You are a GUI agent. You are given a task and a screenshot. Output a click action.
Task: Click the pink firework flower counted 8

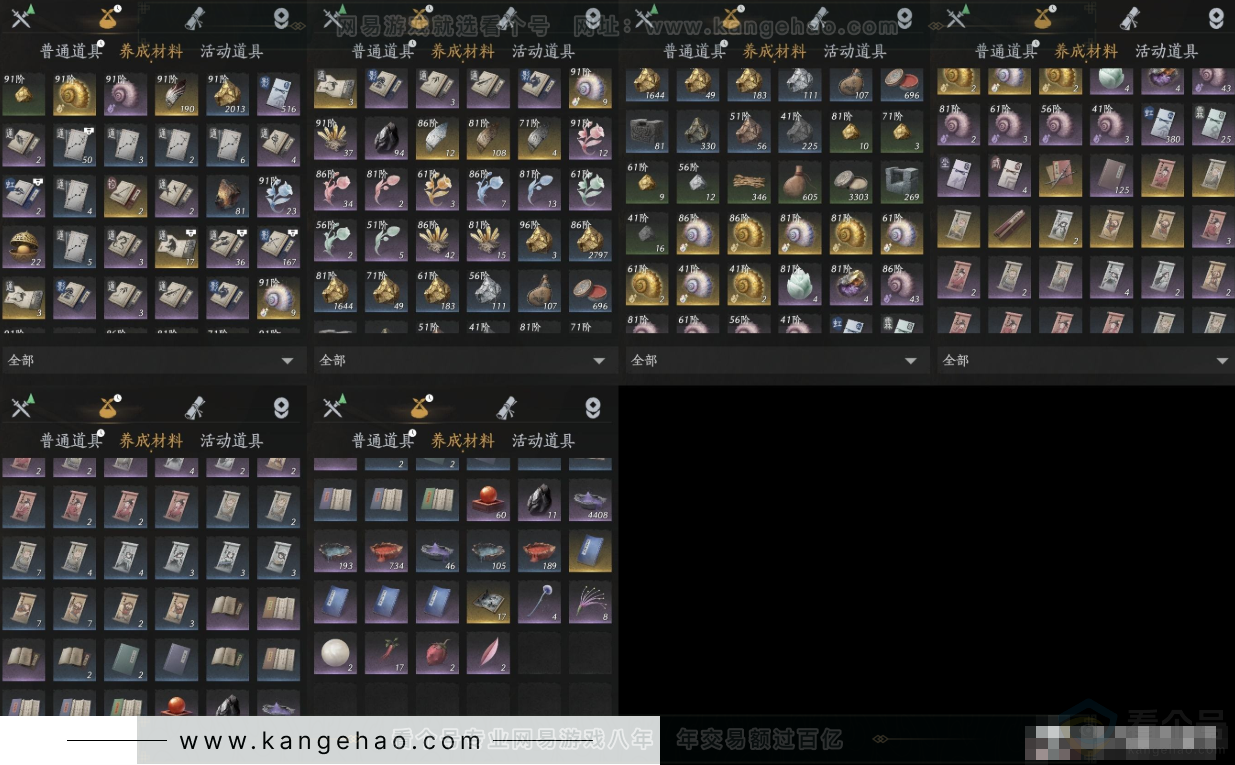coord(591,602)
